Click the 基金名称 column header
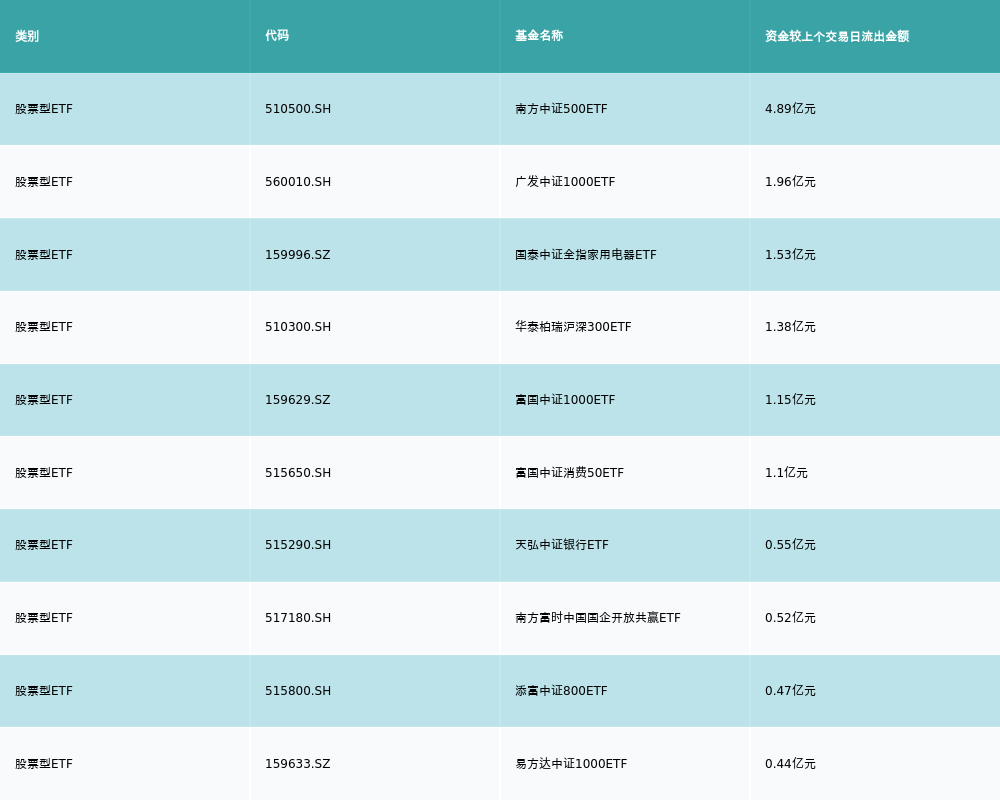 539,36
